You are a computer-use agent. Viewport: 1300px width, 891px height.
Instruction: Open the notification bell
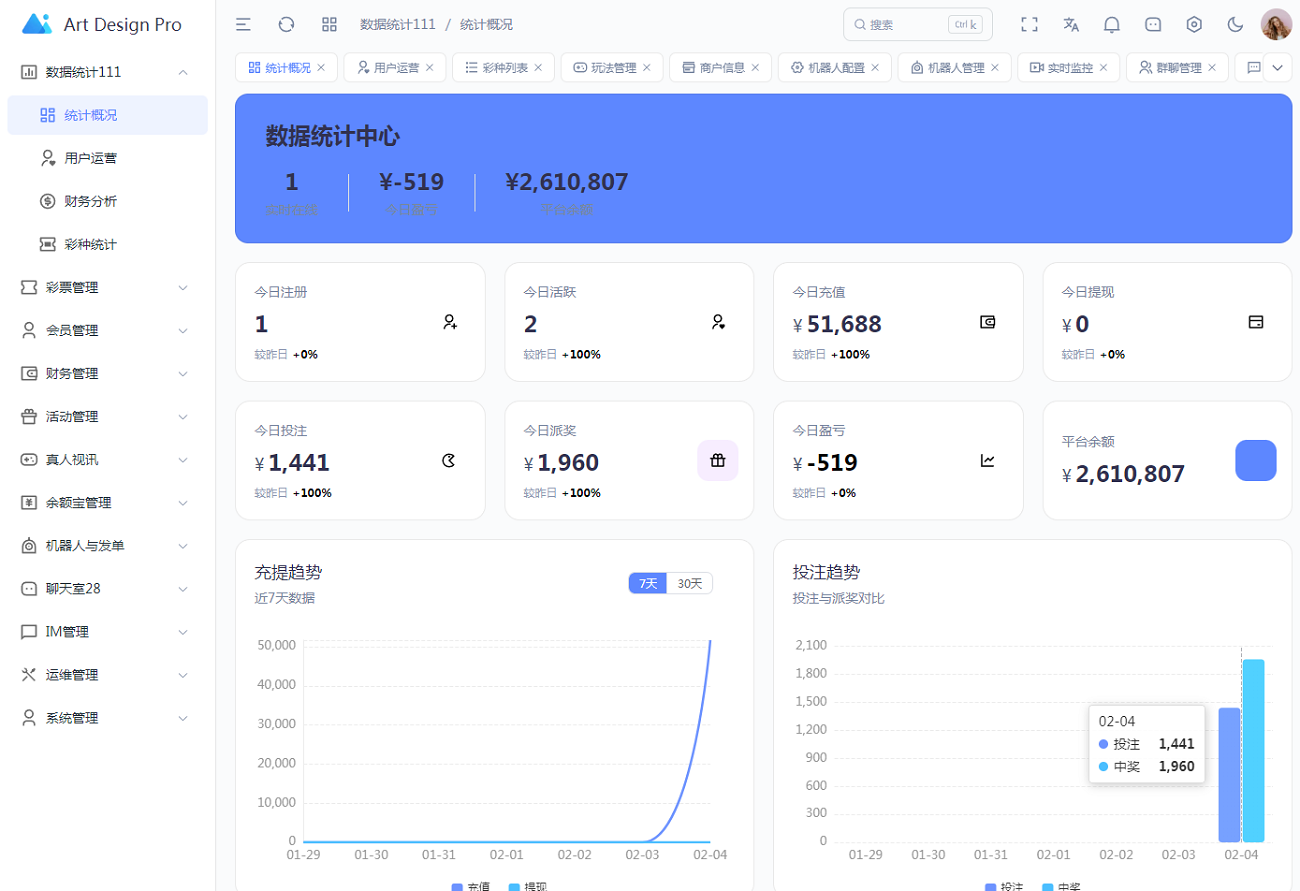pyautogui.click(x=1111, y=24)
